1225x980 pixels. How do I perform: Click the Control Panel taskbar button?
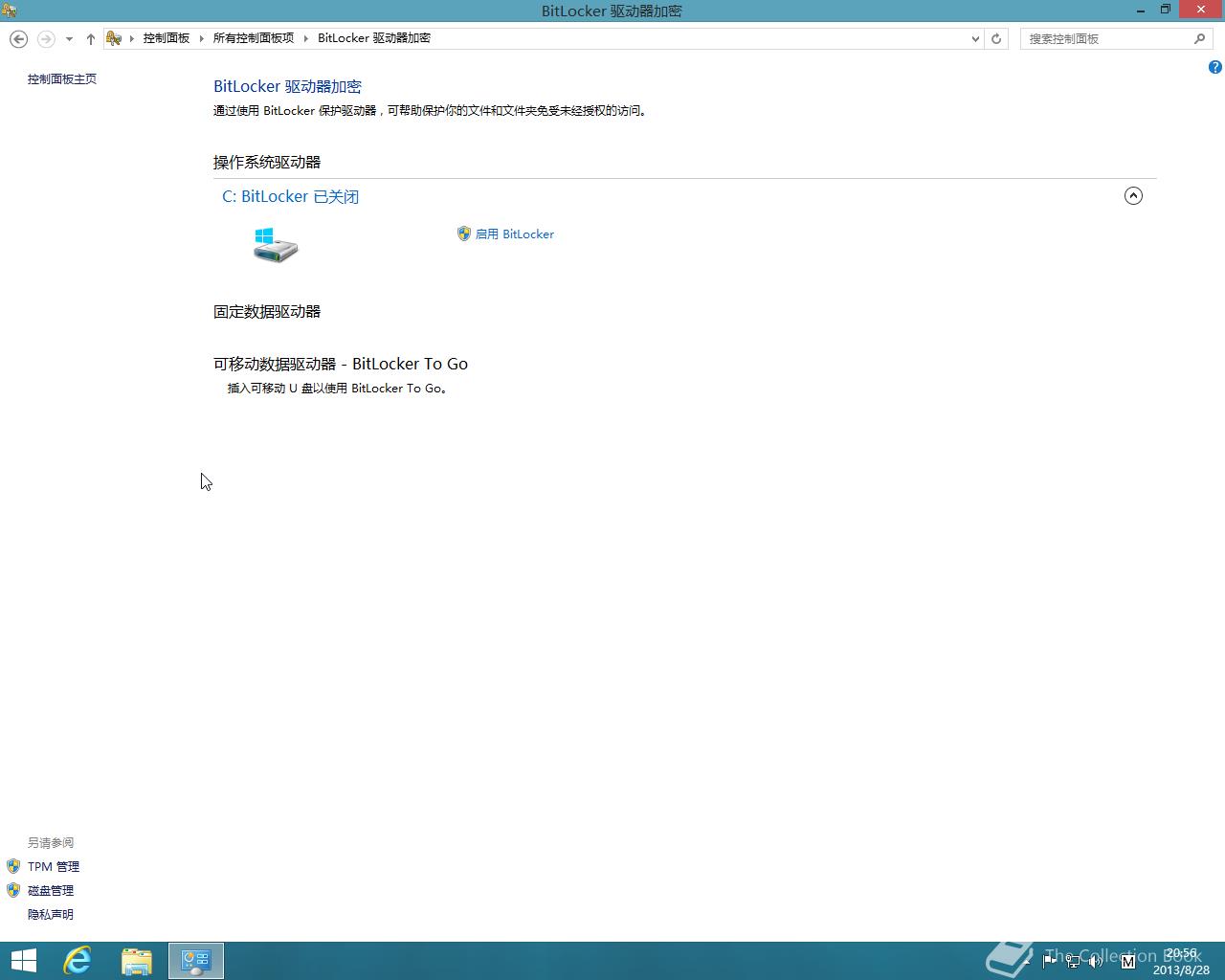[x=196, y=961]
